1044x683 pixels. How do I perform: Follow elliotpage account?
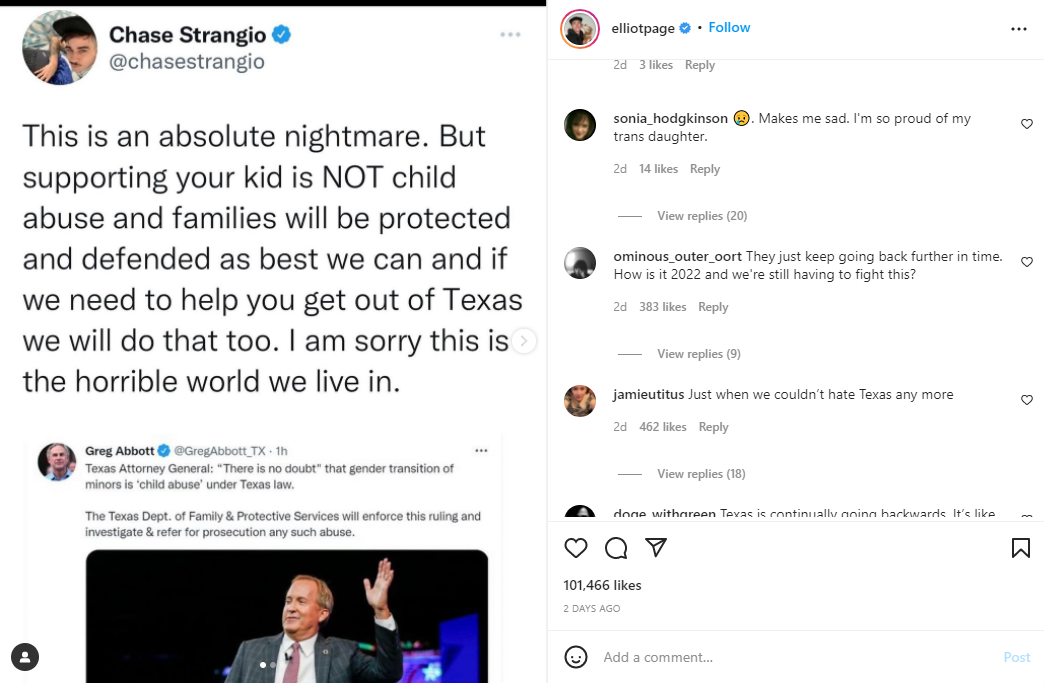tap(729, 28)
